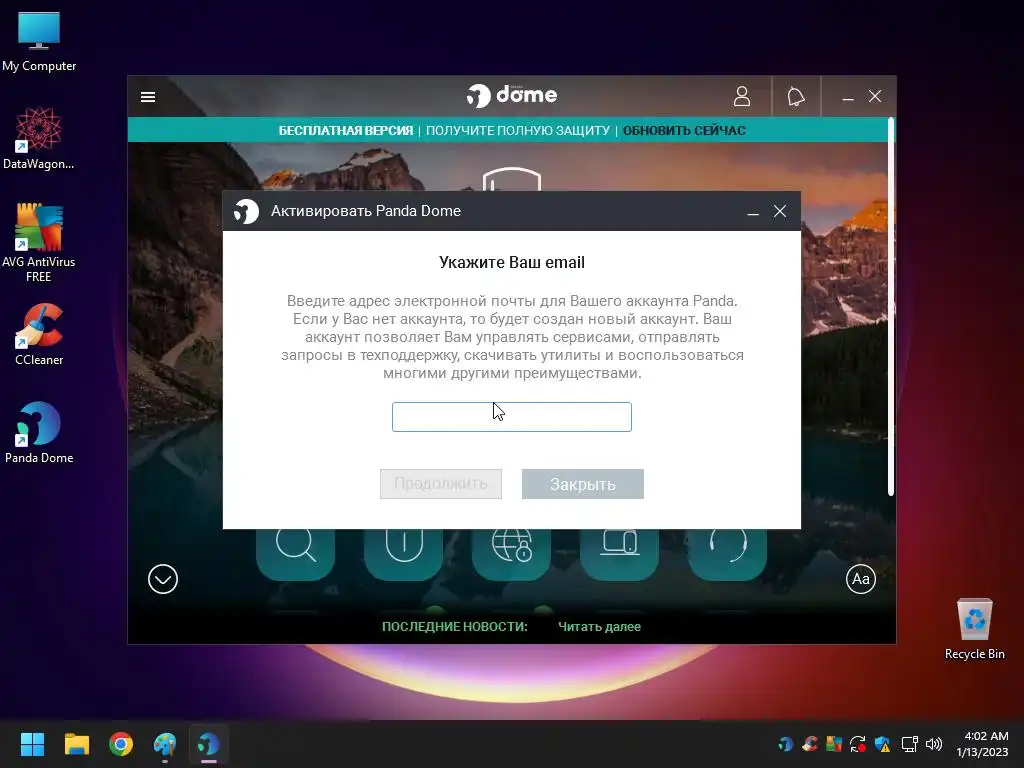
Task: Select the DataWagon desktop shortcut
Action: pos(39,139)
